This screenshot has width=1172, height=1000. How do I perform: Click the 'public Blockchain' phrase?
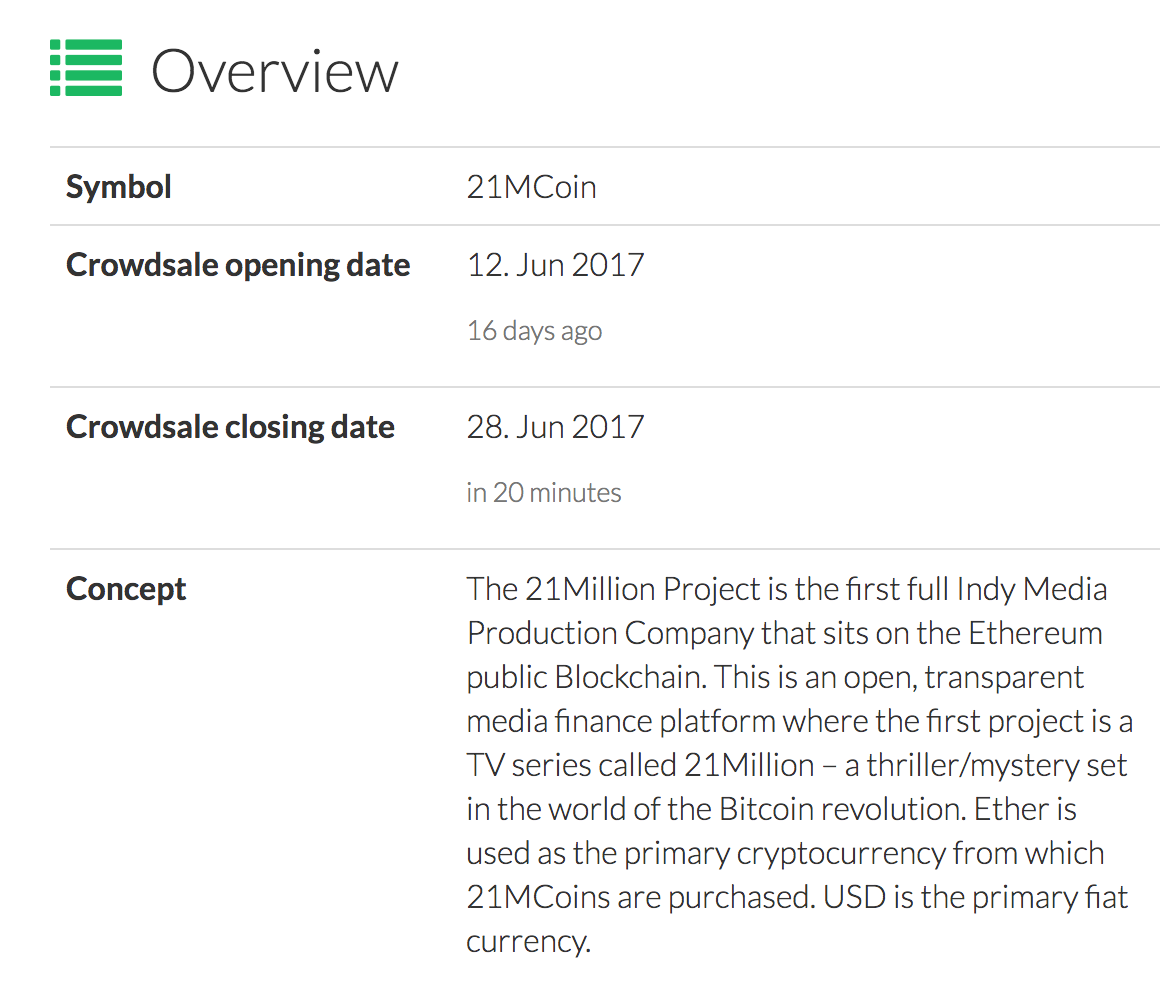coord(583,677)
